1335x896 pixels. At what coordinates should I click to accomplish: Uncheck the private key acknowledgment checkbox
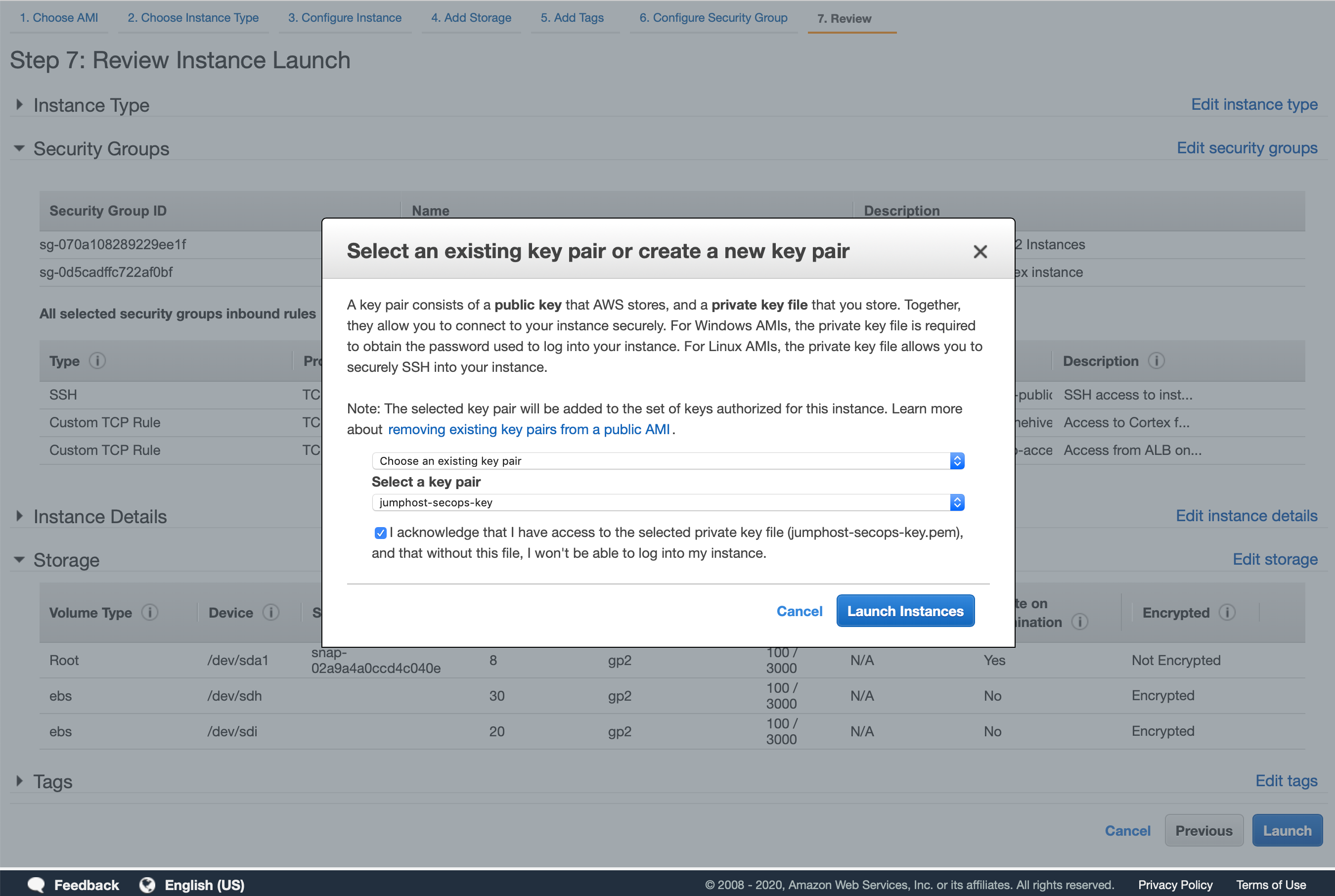click(380, 533)
